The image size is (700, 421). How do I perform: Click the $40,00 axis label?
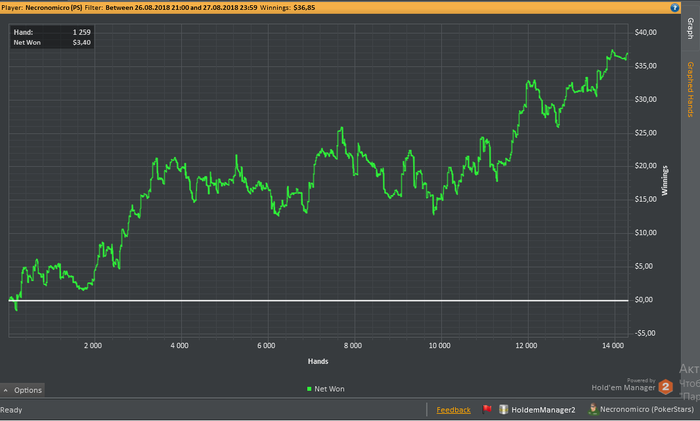pos(646,32)
